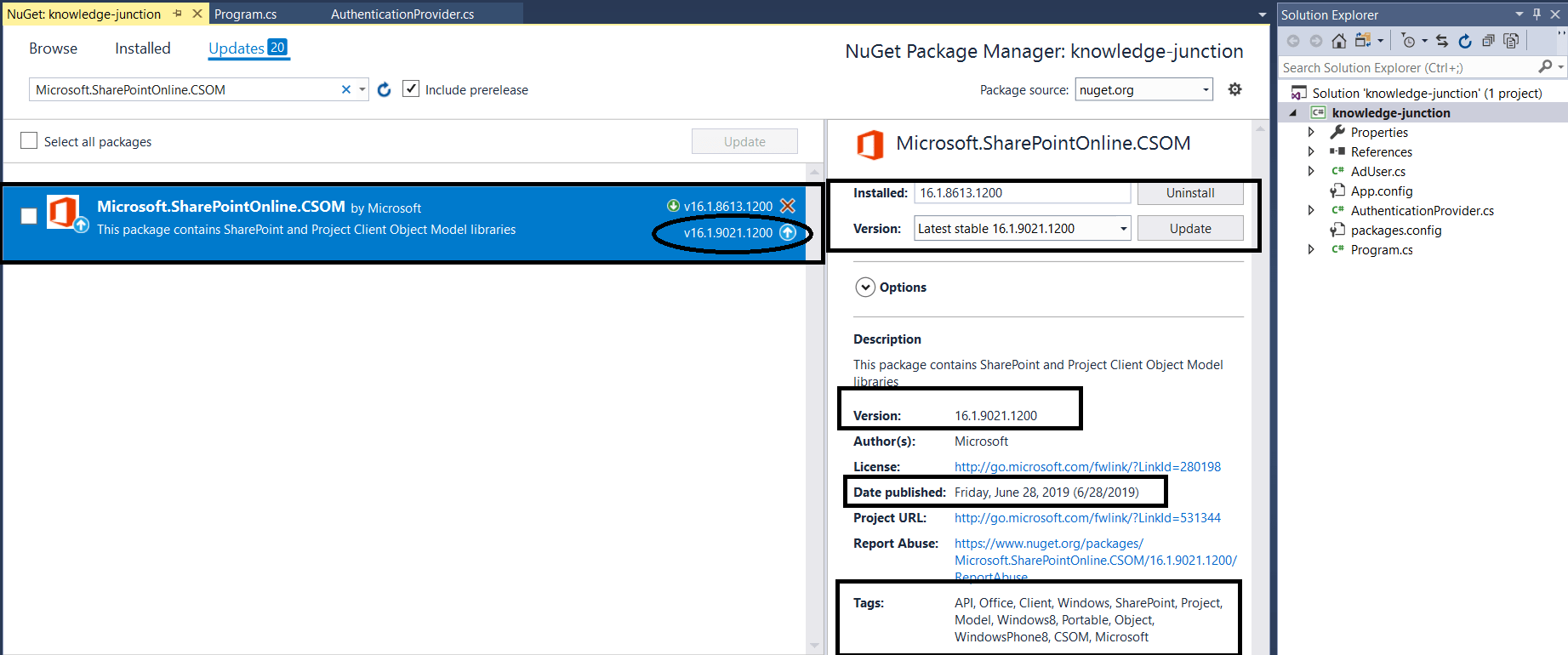Expand the Program.cs node

1311,249
